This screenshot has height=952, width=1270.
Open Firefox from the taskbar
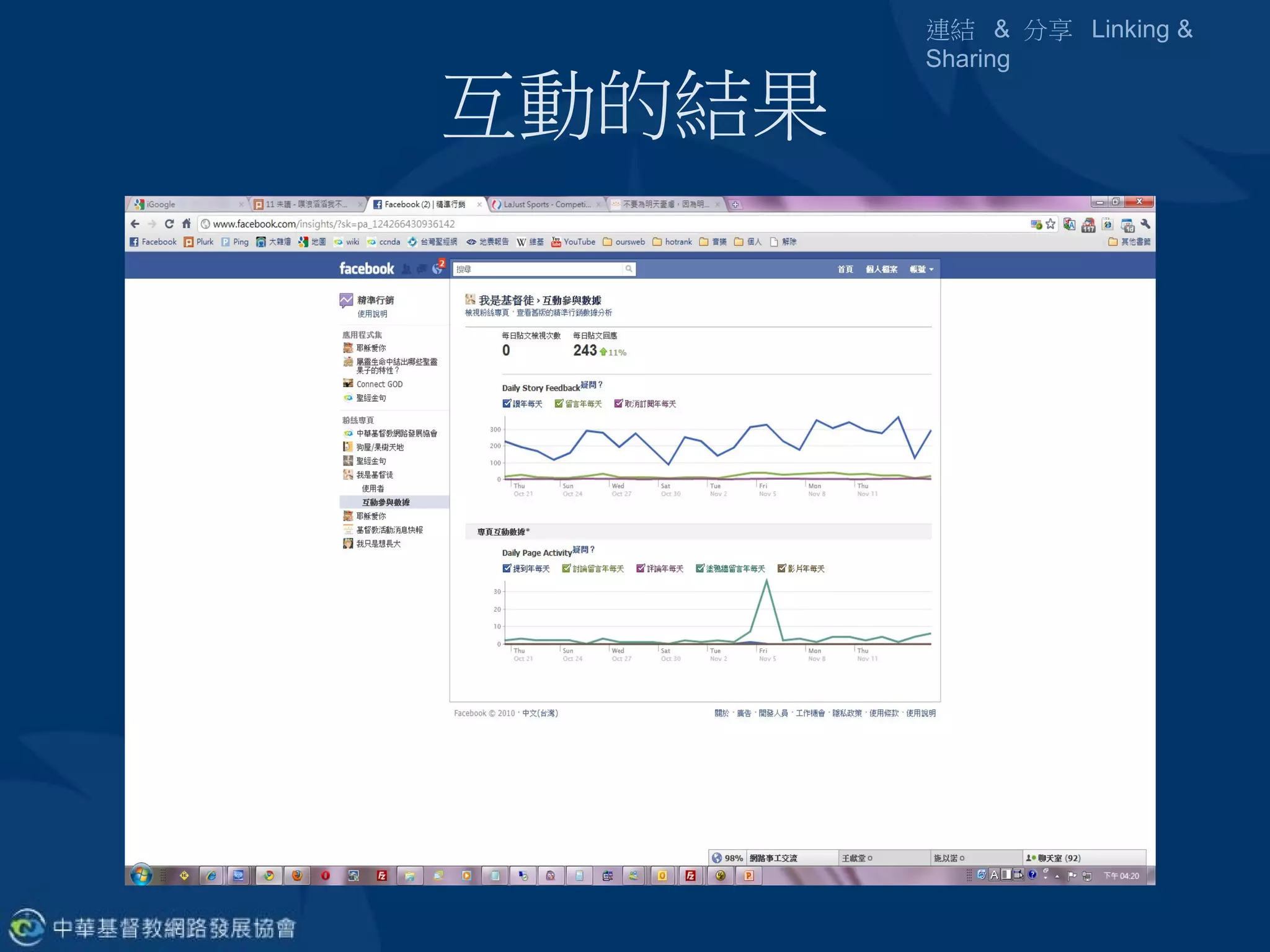point(297,876)
